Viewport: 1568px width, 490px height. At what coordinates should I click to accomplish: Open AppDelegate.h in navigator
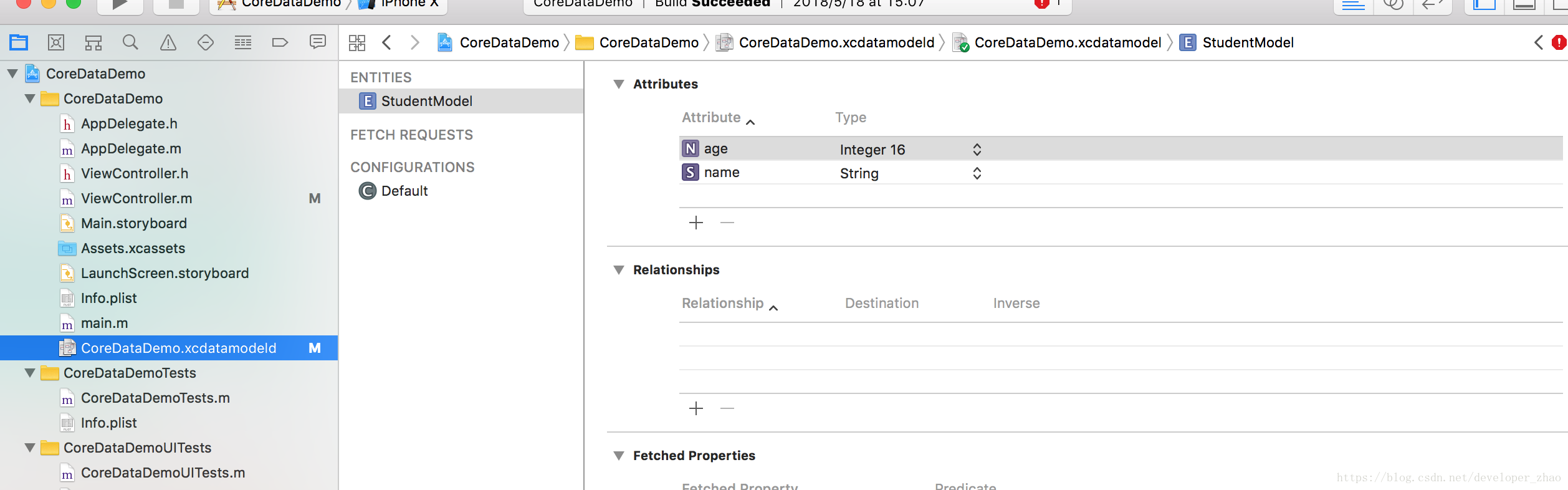coord(129,123)
